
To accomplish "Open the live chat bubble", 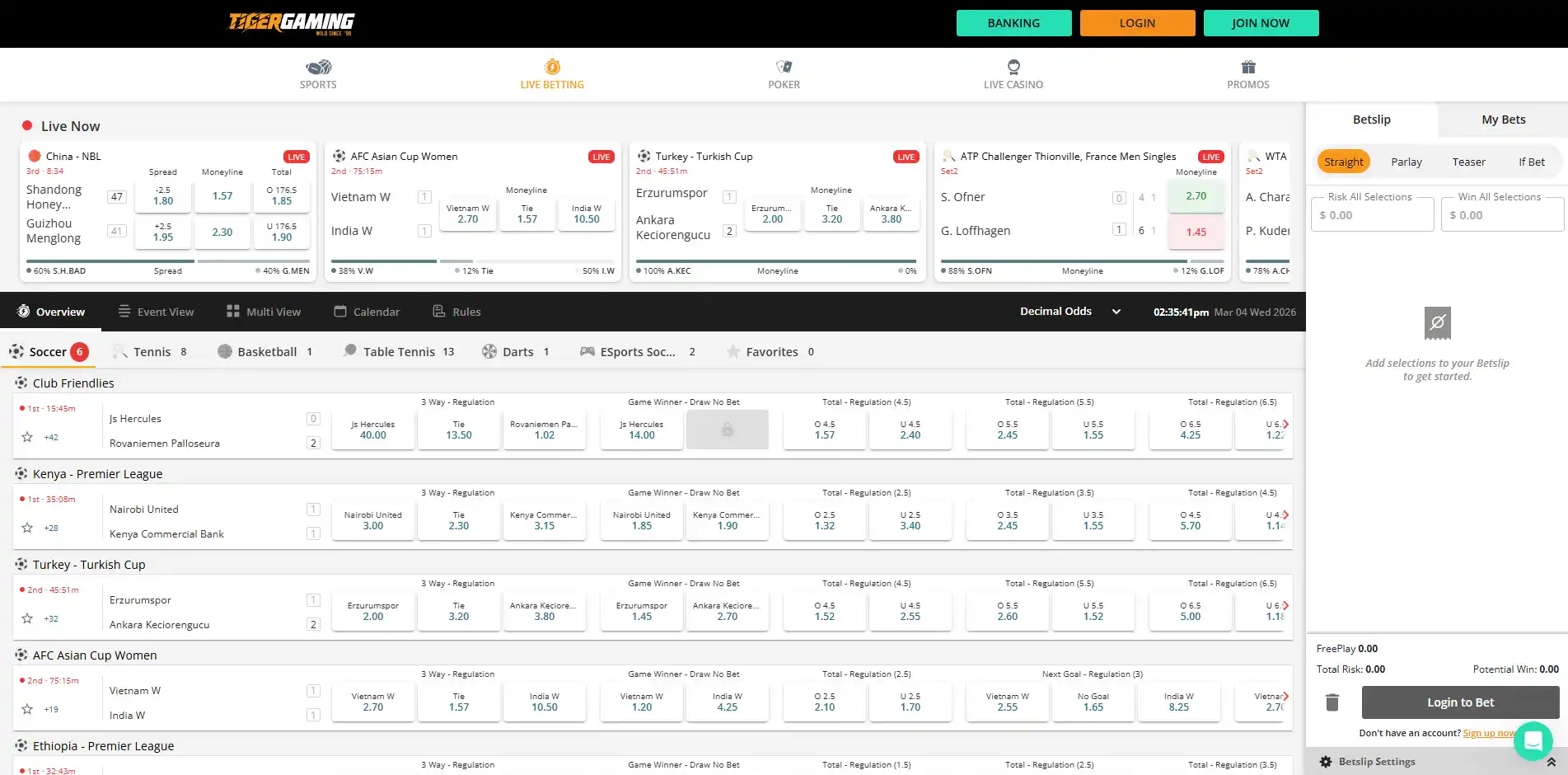I will (1533, 741).
